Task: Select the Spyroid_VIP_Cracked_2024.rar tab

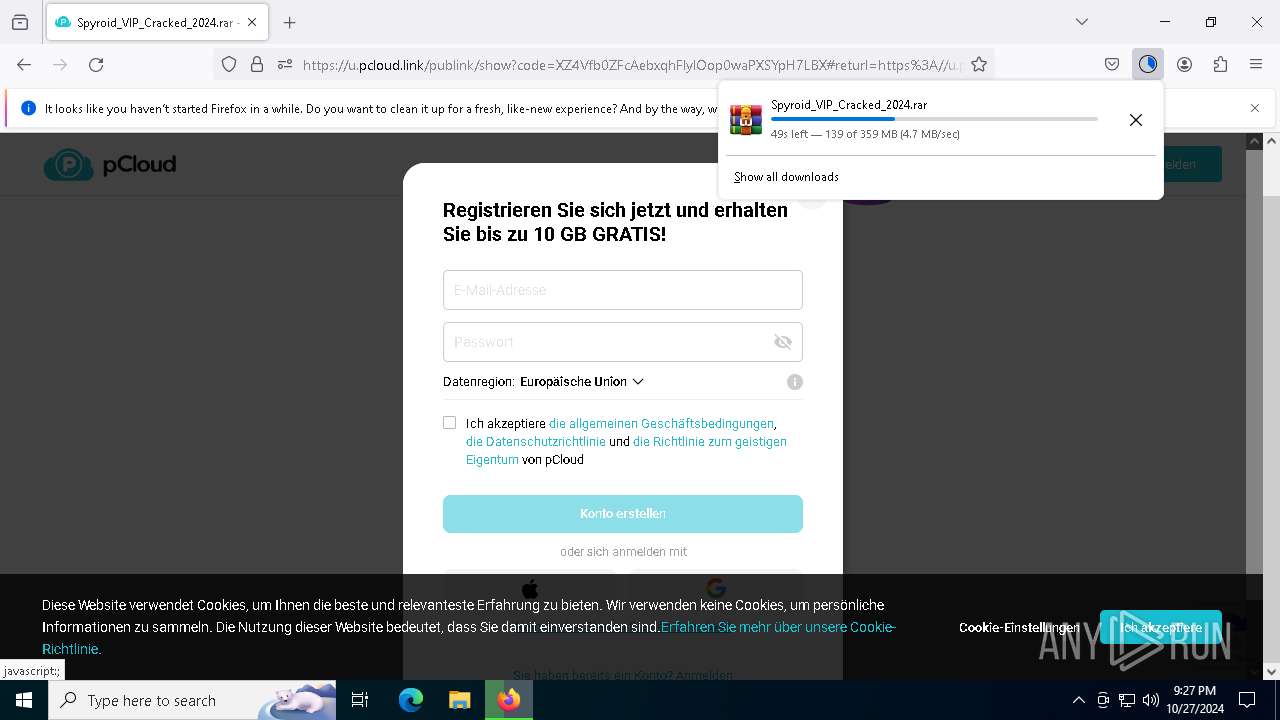Action: (156, 22)
